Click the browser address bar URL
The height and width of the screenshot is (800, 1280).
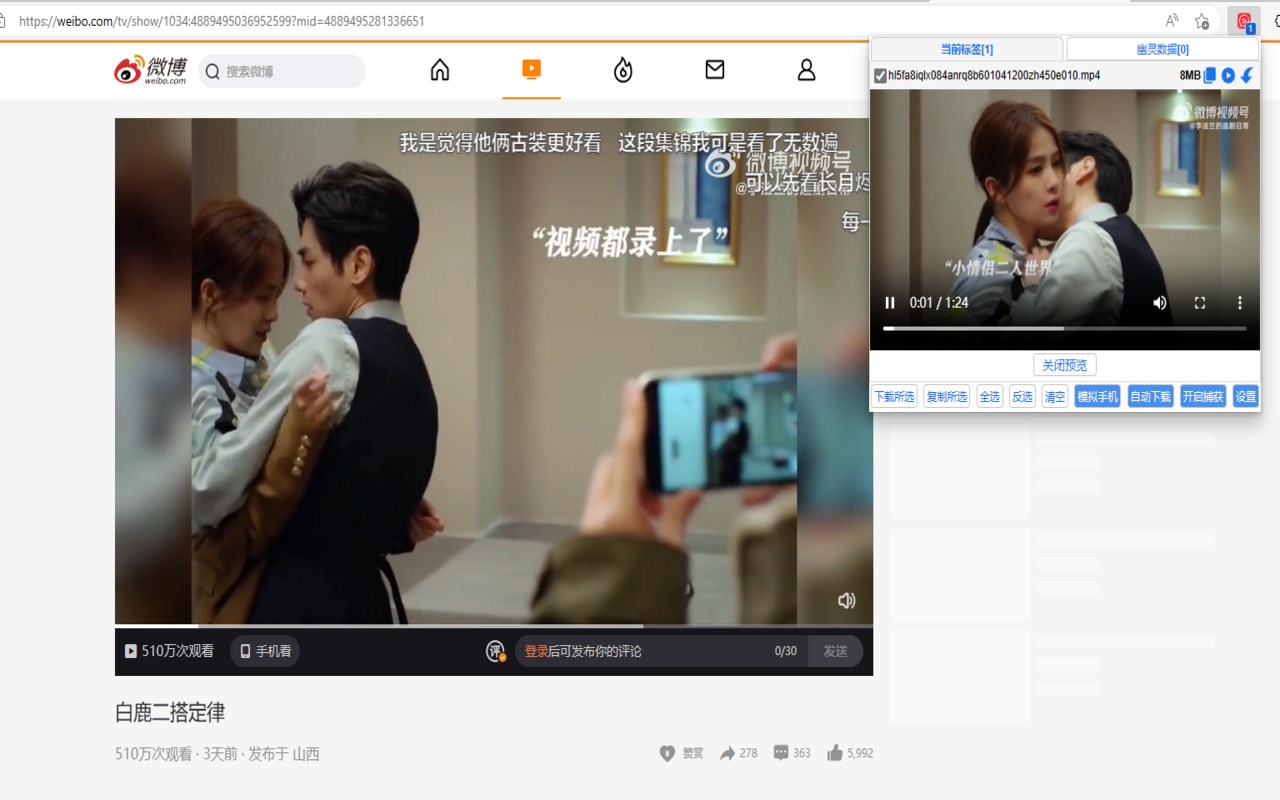(222, 21)
